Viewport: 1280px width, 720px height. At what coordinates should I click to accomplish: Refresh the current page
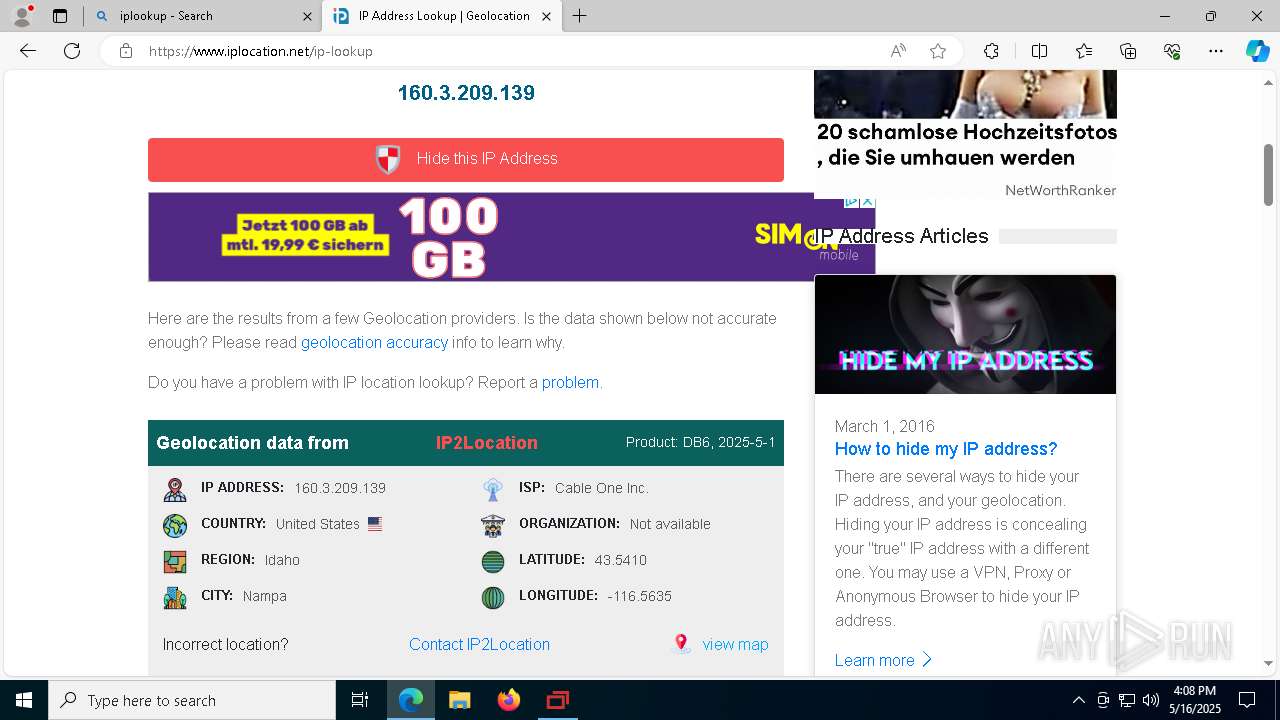[72, 51]
